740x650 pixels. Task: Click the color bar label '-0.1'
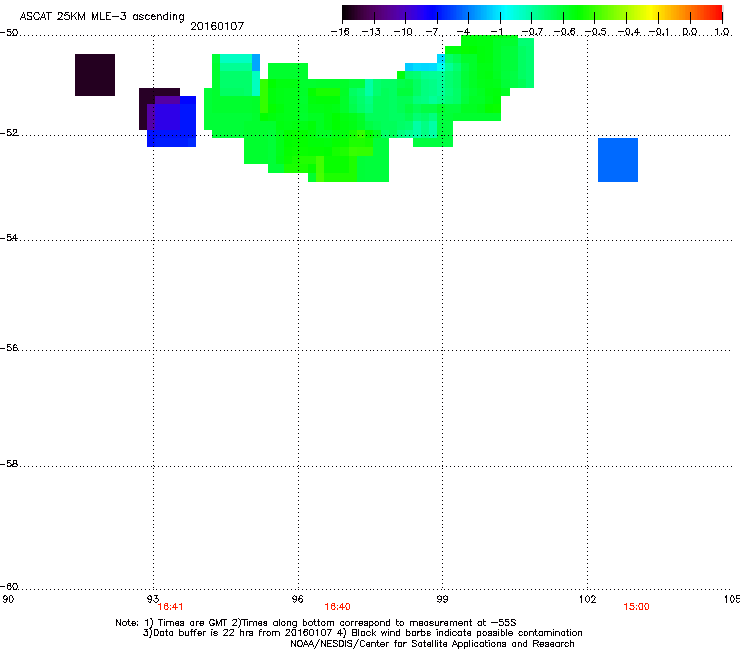pos(659,32)
